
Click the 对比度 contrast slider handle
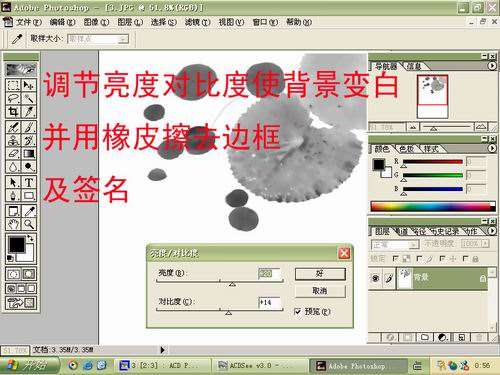(x=228, y=313)
